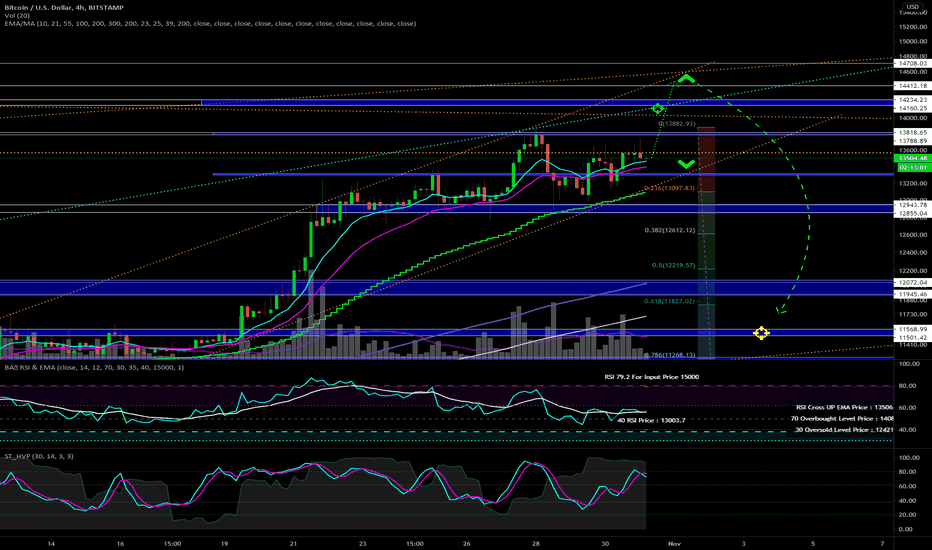Click the 28 date label on time axis
The image size is (932, 550).
pos(536,543)
